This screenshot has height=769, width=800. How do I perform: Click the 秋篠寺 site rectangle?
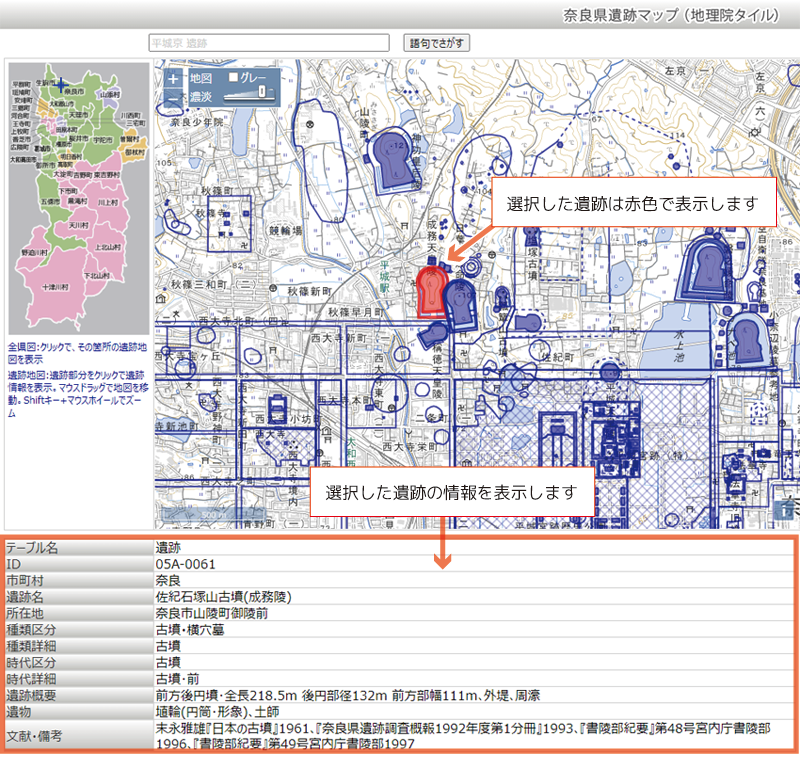pyautogui.click(x=229, y=224)
